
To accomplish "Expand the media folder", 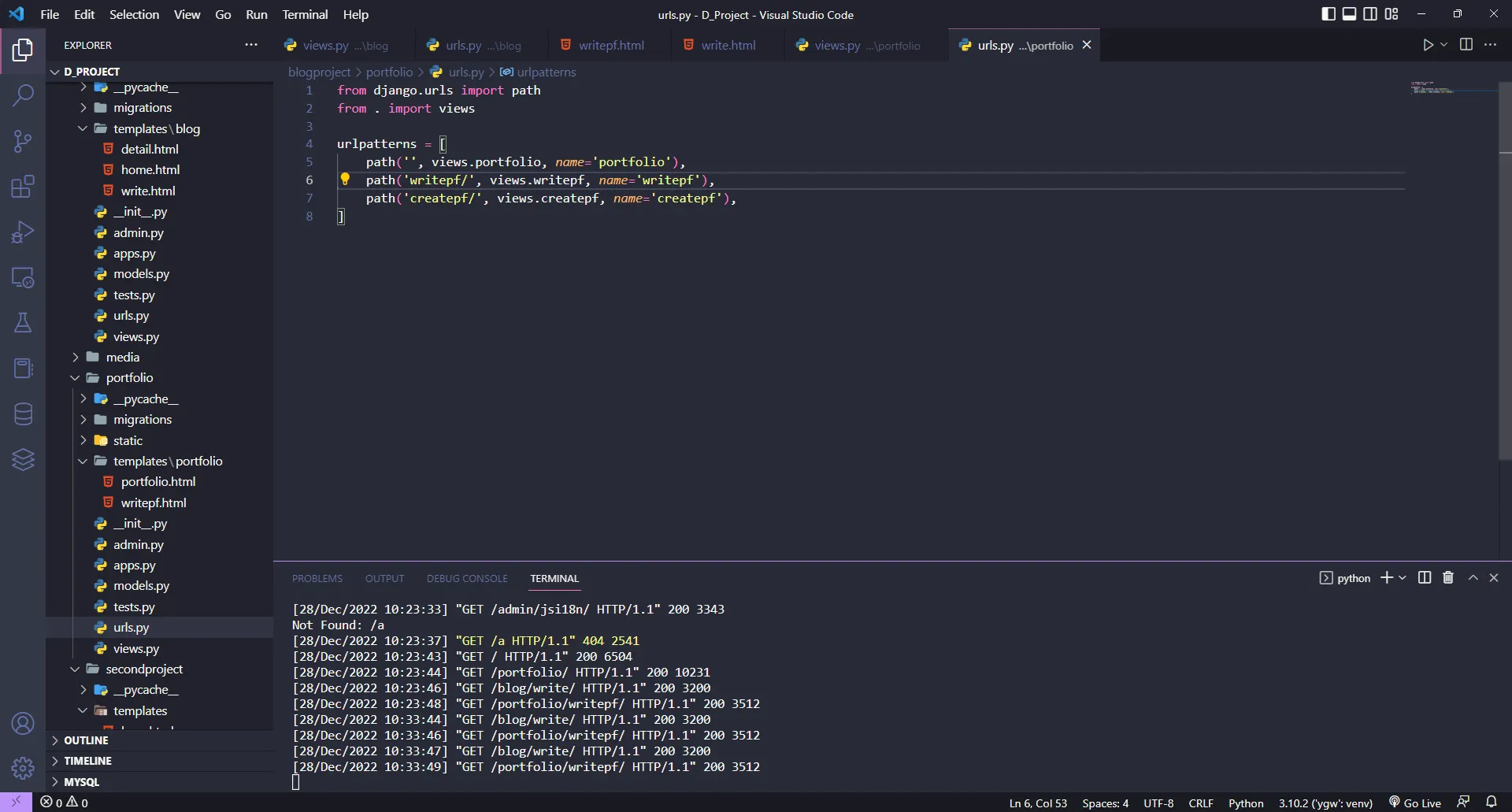I will (x=123, y=357).
